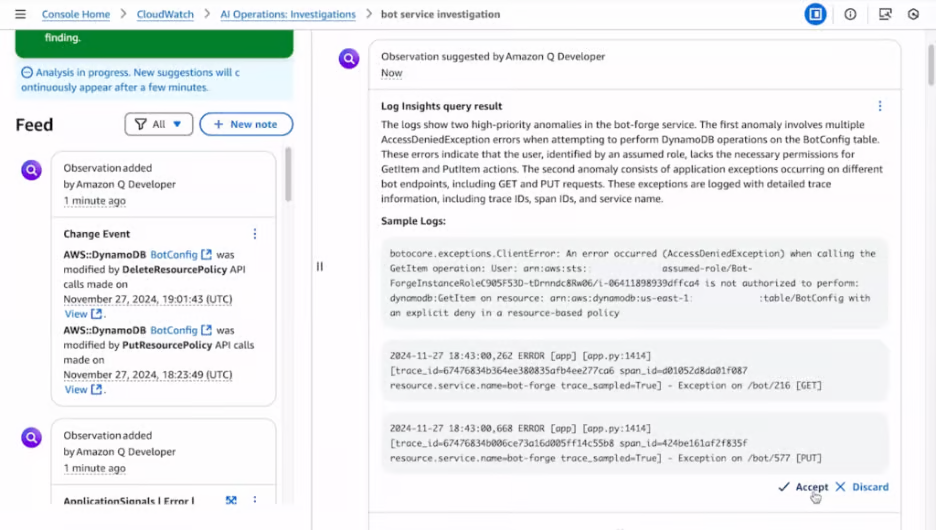Screen dimensions: 936x530
Task: Open the hamburger navigation menu
Action: pos(20,15)
